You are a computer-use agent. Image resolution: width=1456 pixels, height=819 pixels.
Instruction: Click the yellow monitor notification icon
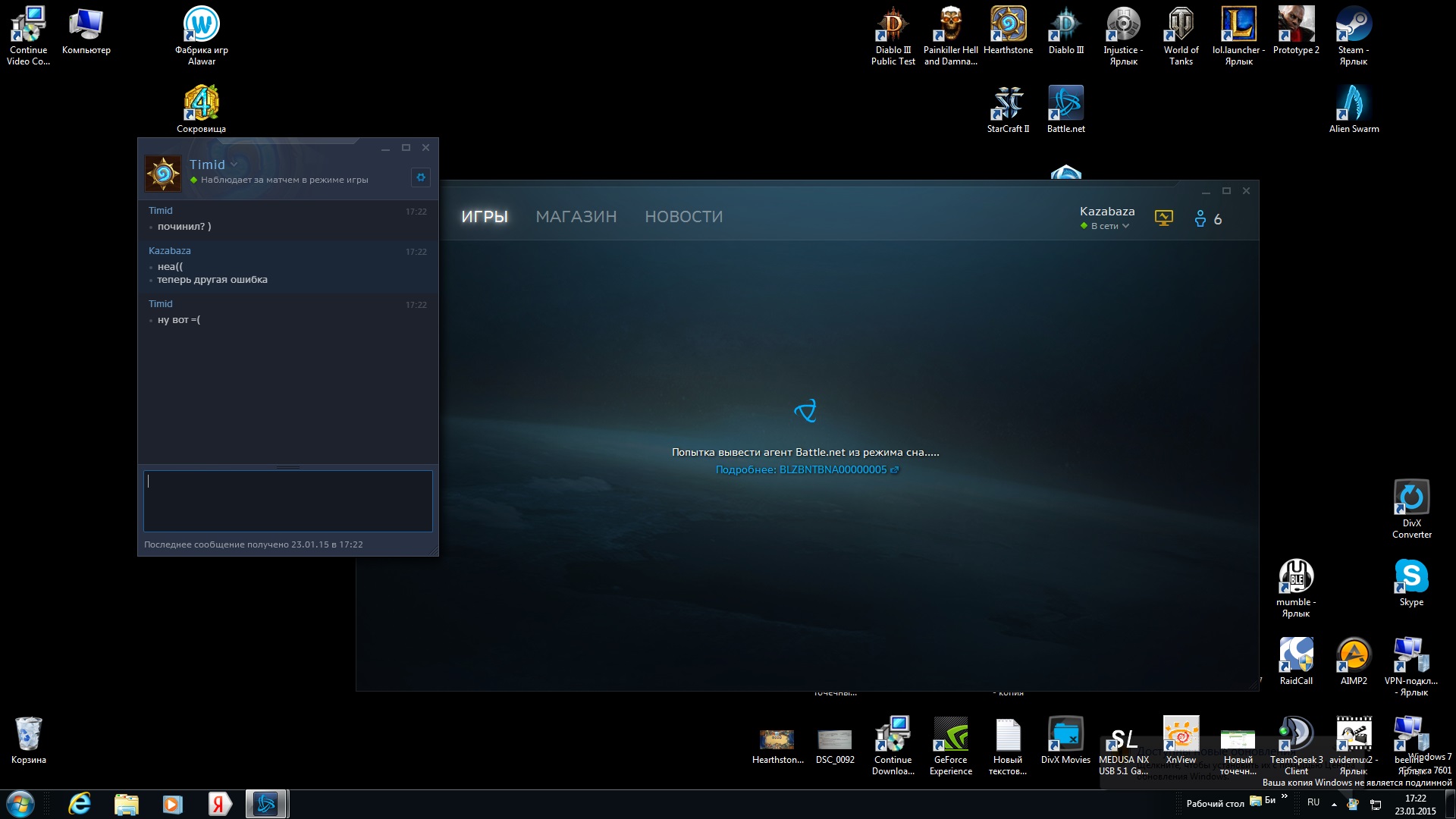(1164, 218)
